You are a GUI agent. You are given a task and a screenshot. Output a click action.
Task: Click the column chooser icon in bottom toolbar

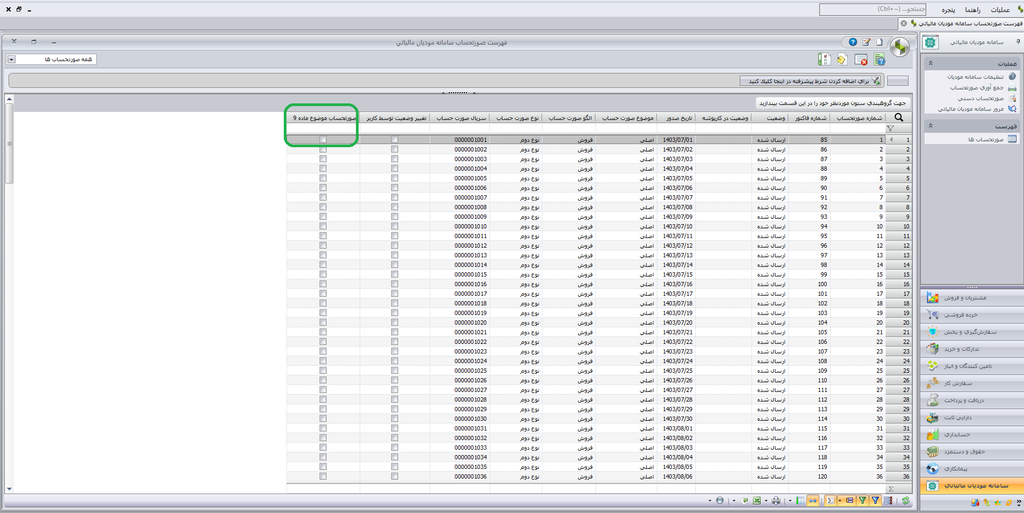coord(800,501)
